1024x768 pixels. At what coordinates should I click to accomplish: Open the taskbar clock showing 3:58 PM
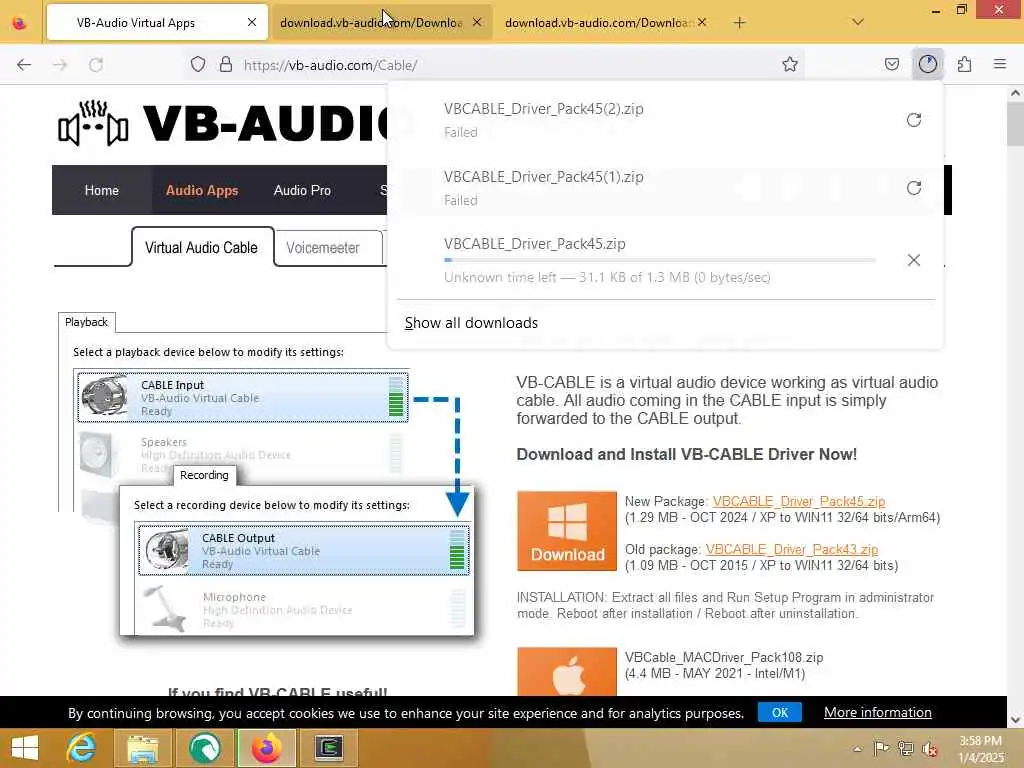click(980, 748)
